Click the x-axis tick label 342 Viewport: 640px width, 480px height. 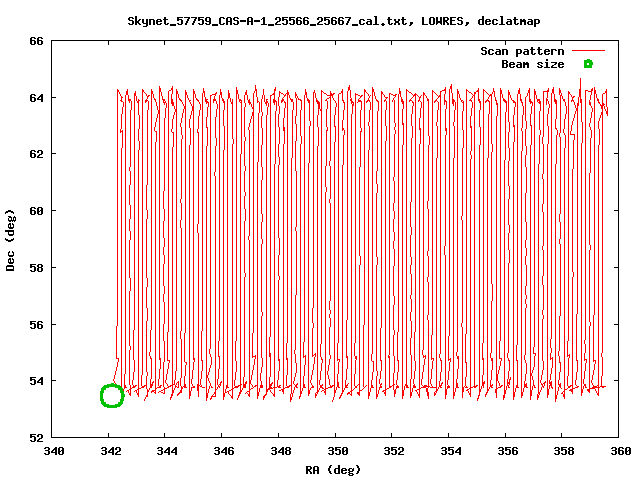[111, 451]
